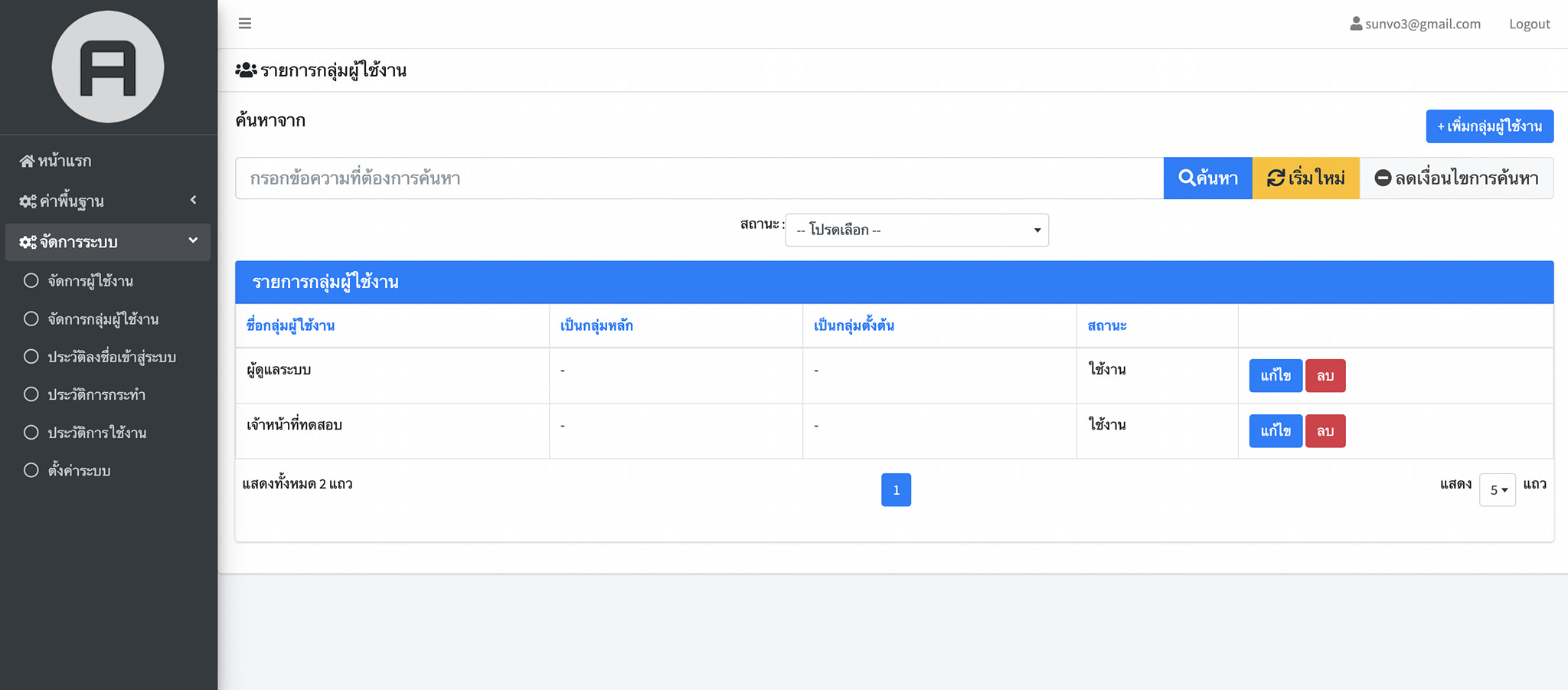
Task: Click แก้ไข for ผู้ดูแลระบบ row
Action: 1276,376
